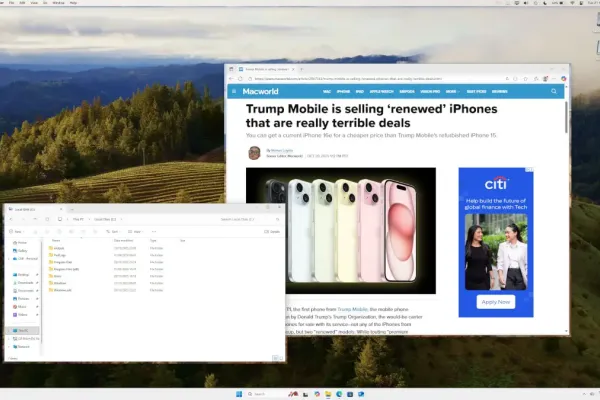Screen dimensions: 600x400
Task: Open Music in File Explorer sidebar
Action: click(x=22, y=307)
